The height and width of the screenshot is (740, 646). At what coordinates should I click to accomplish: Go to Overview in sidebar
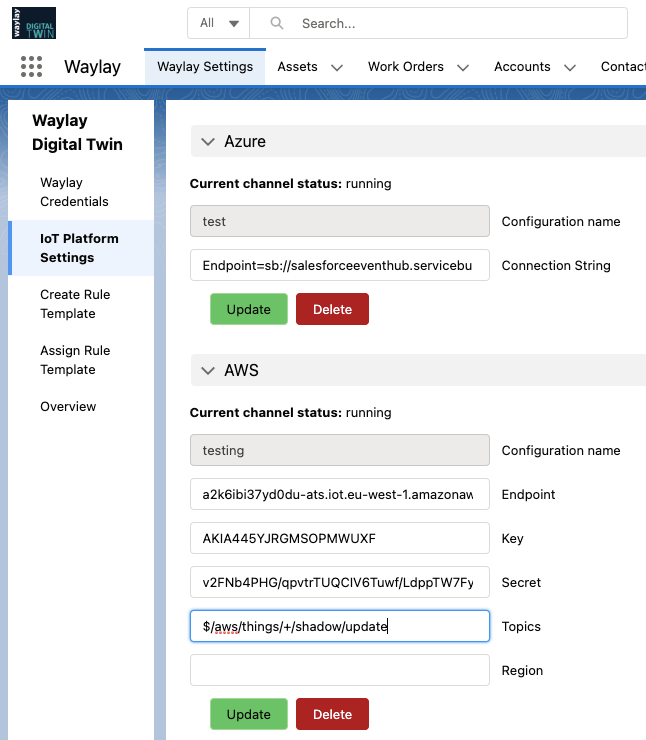tap(81, 406)
